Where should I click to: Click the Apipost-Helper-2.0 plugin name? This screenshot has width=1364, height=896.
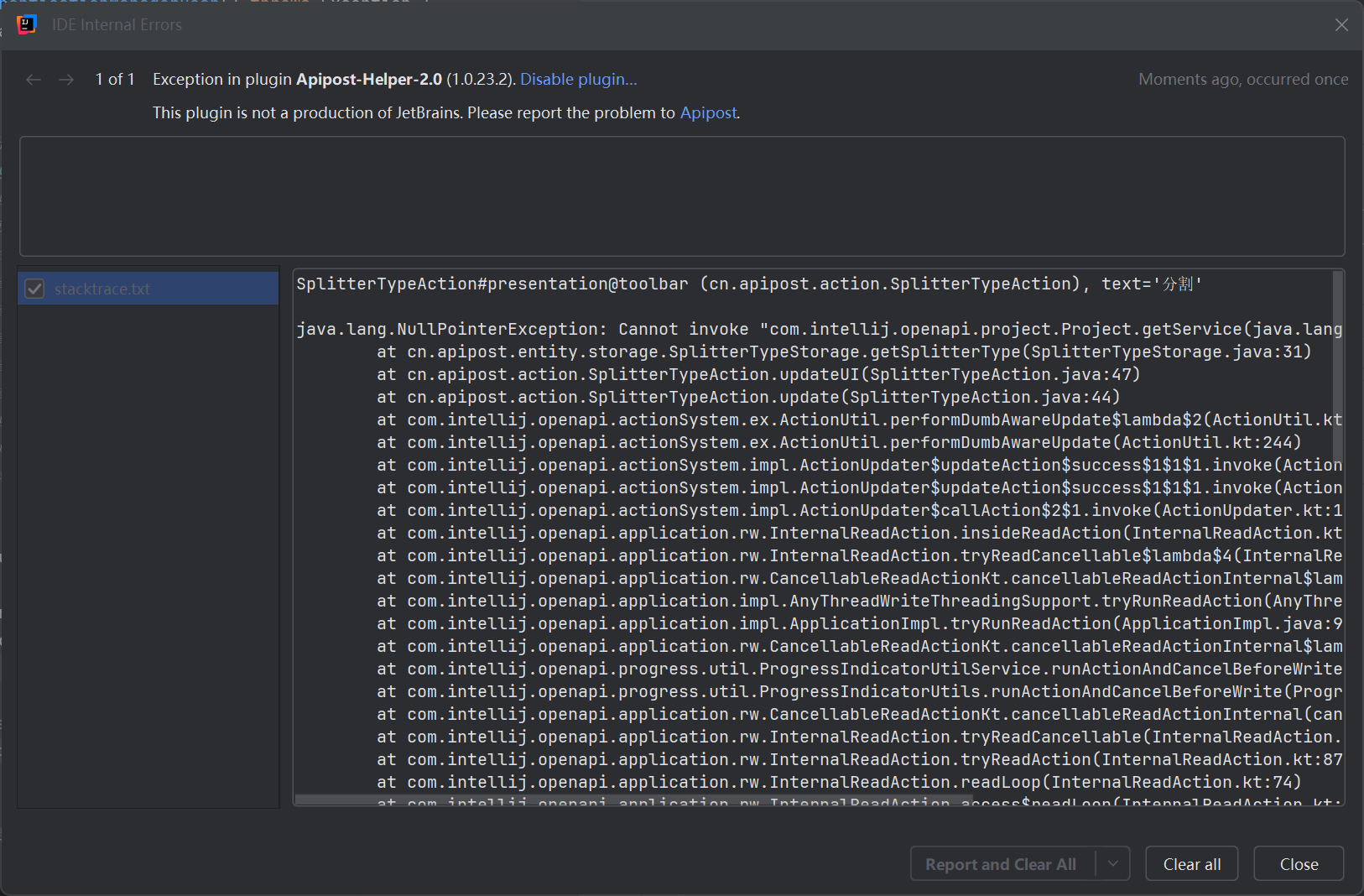pyautogui.click(x=369, y=79)
